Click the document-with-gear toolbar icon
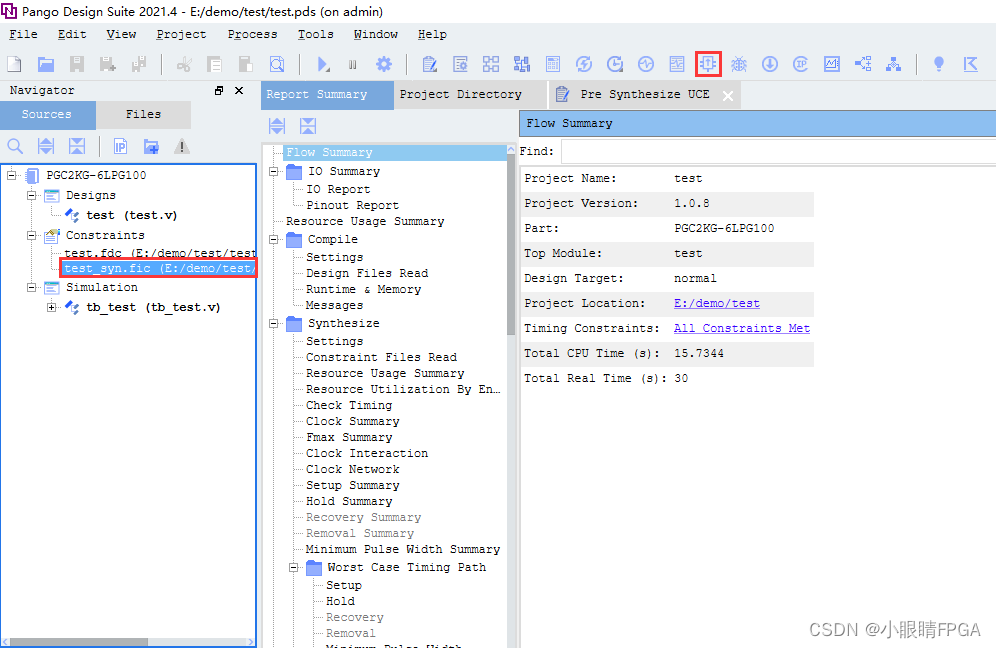996x648 pixels. [x=460, y=64]
